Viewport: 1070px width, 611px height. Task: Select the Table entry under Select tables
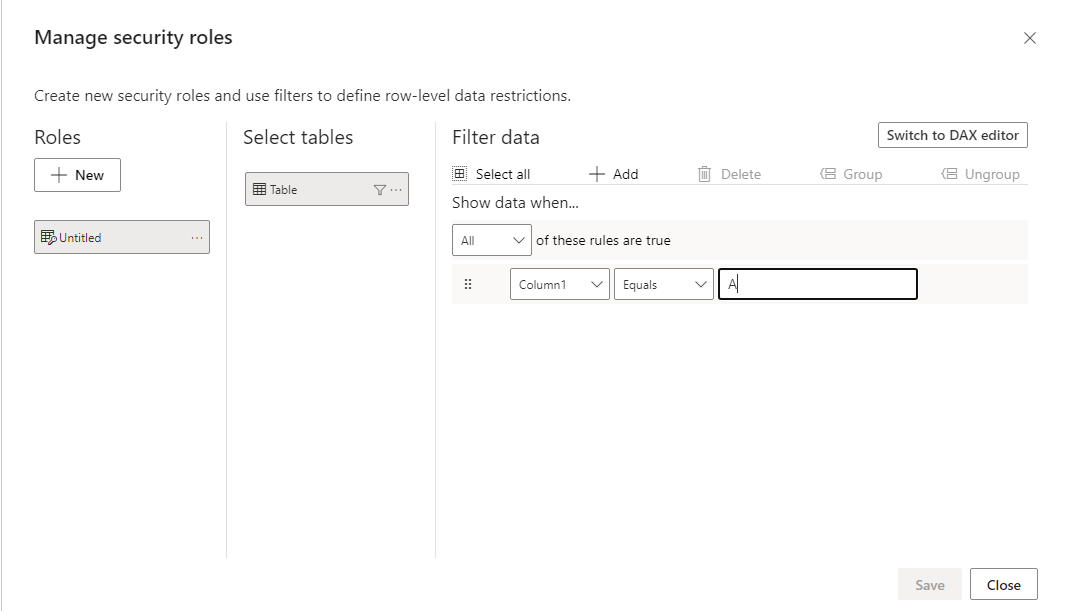click(x=326, y=189)
